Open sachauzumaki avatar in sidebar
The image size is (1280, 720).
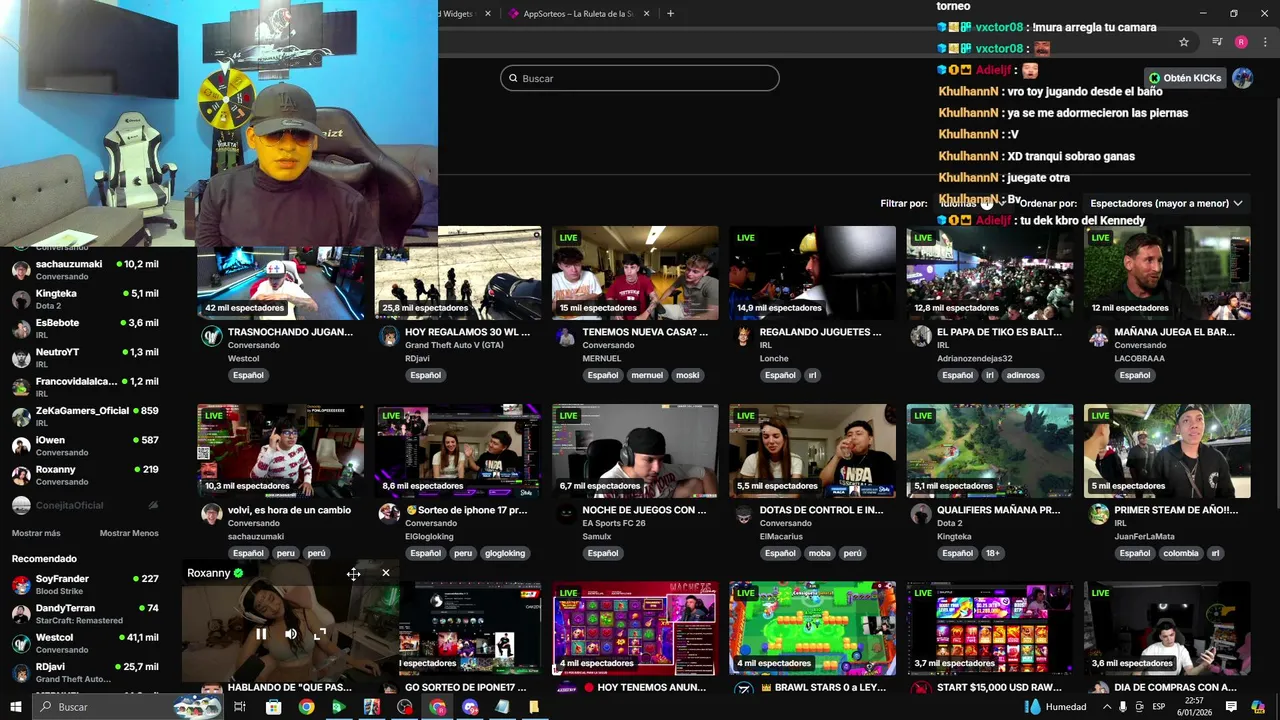click(21, 270)
